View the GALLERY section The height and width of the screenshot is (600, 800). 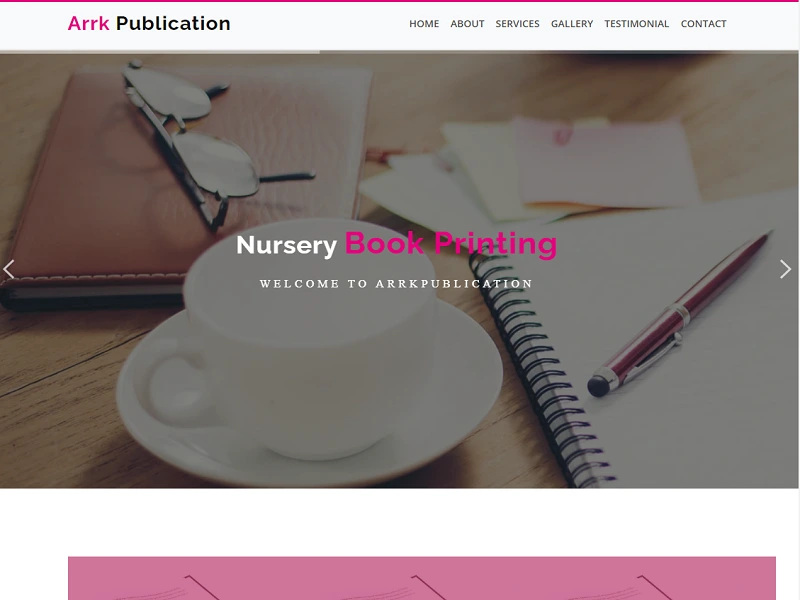coord(572,23)
